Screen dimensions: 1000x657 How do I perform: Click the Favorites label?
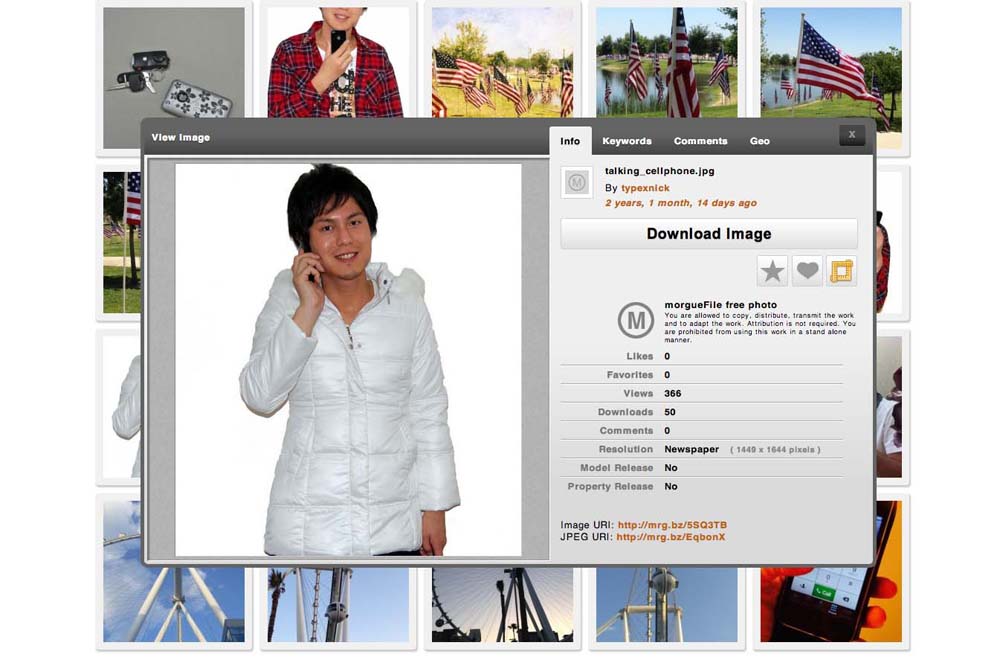[x=629, y=375]
